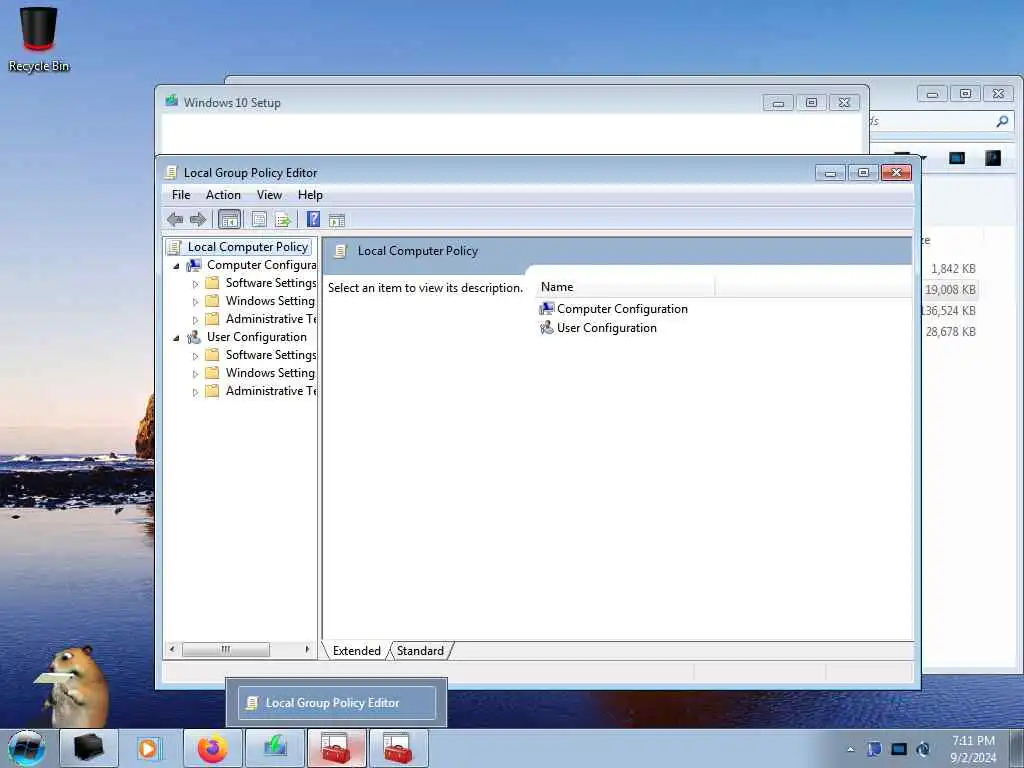Image resolution: width=1024 pixels, height=768 pixels.
Task: Click the Windows Settings folder icon under User Configuration
Action: point(212,372)
